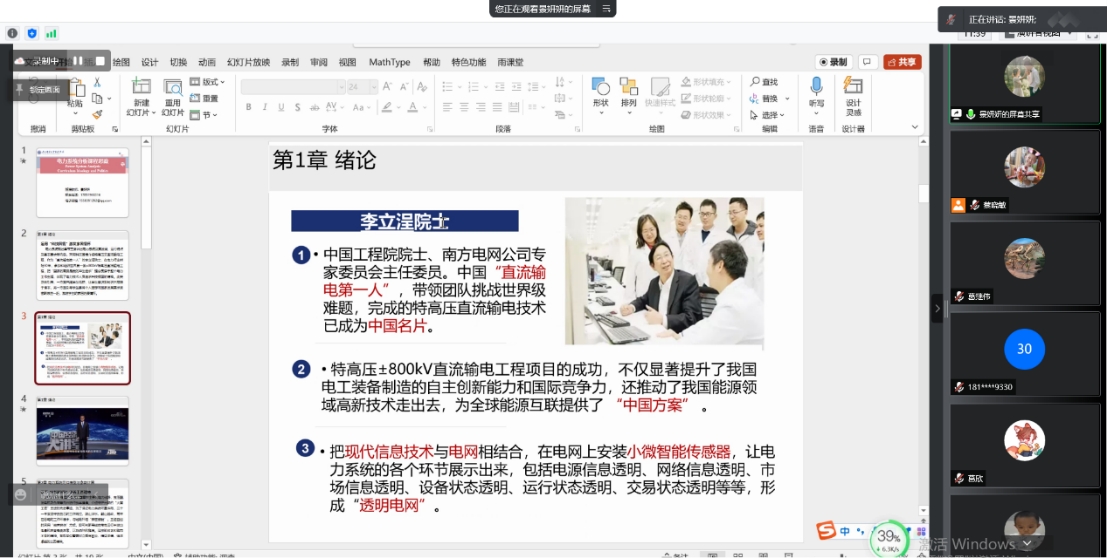The width and height of the screenshot is (1108, 558).
Task: Select slide 2 thumbnail in the panel
Action: [x=83, y=265]
